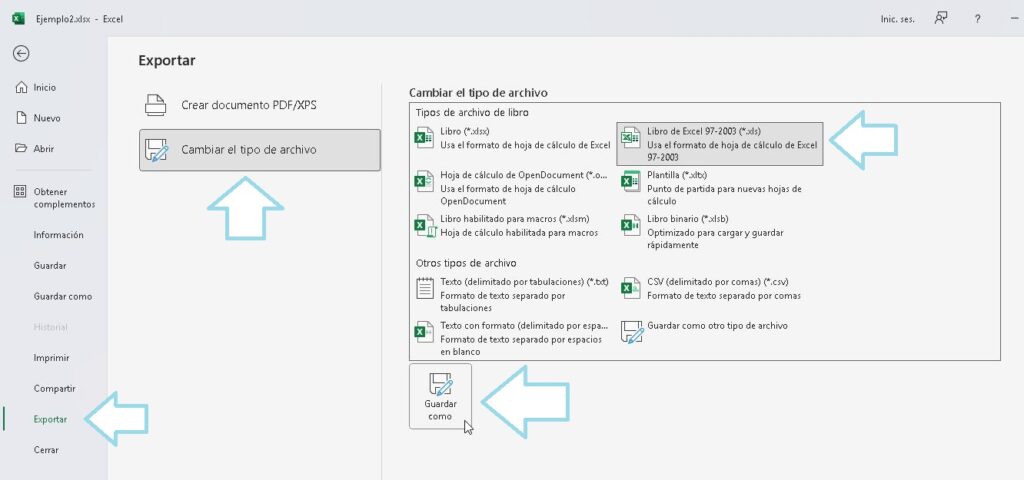Select Plantilla (*.xltx) file type
Viewport: 1024px width, 480px height.
pyautogui.click(x=720, y=188)
